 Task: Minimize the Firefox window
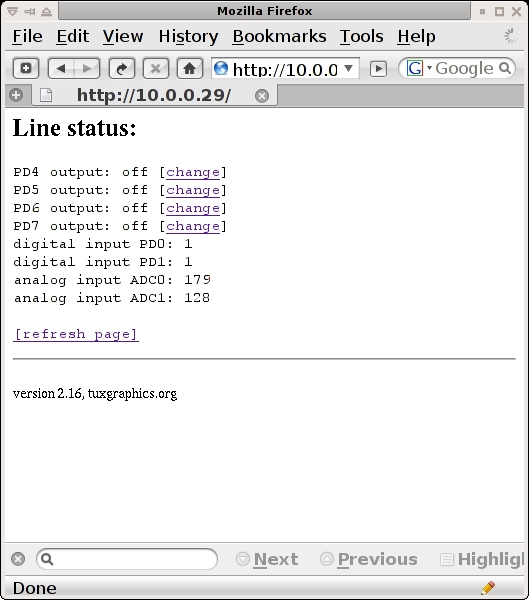click(482, 11)
